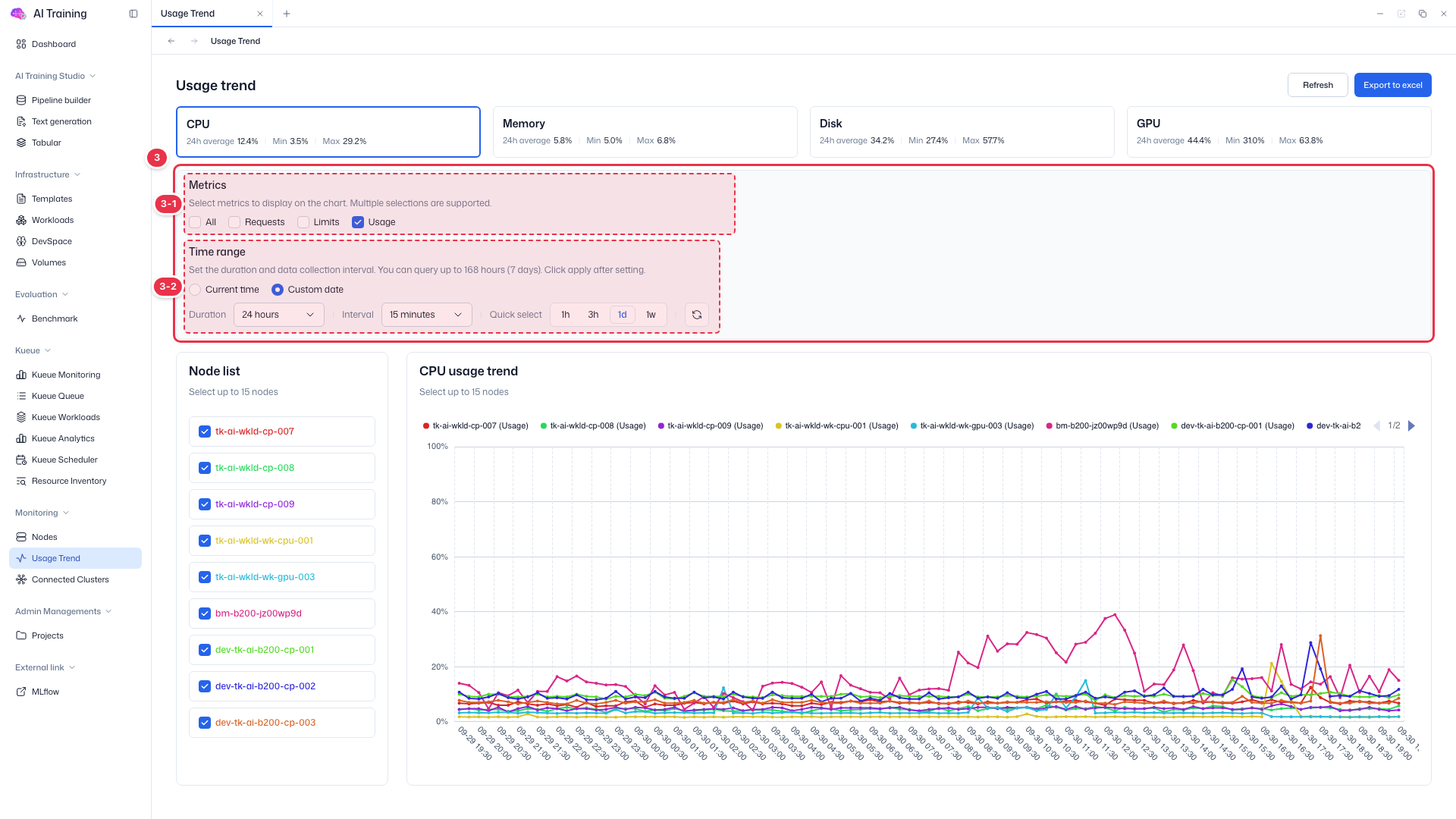Click the Dashboard sidebar icon
The image size is (1456, 819).
click(21, 44)
